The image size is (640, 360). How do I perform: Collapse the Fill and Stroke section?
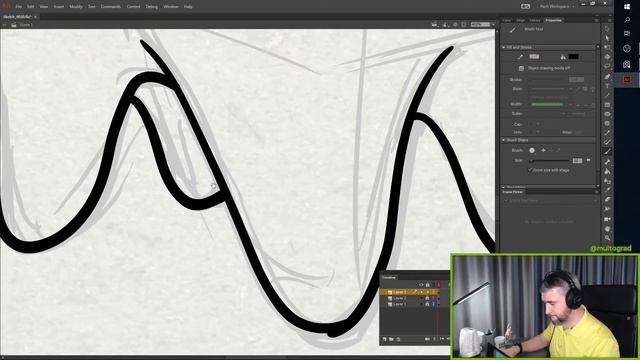click(x=504, y=47)
